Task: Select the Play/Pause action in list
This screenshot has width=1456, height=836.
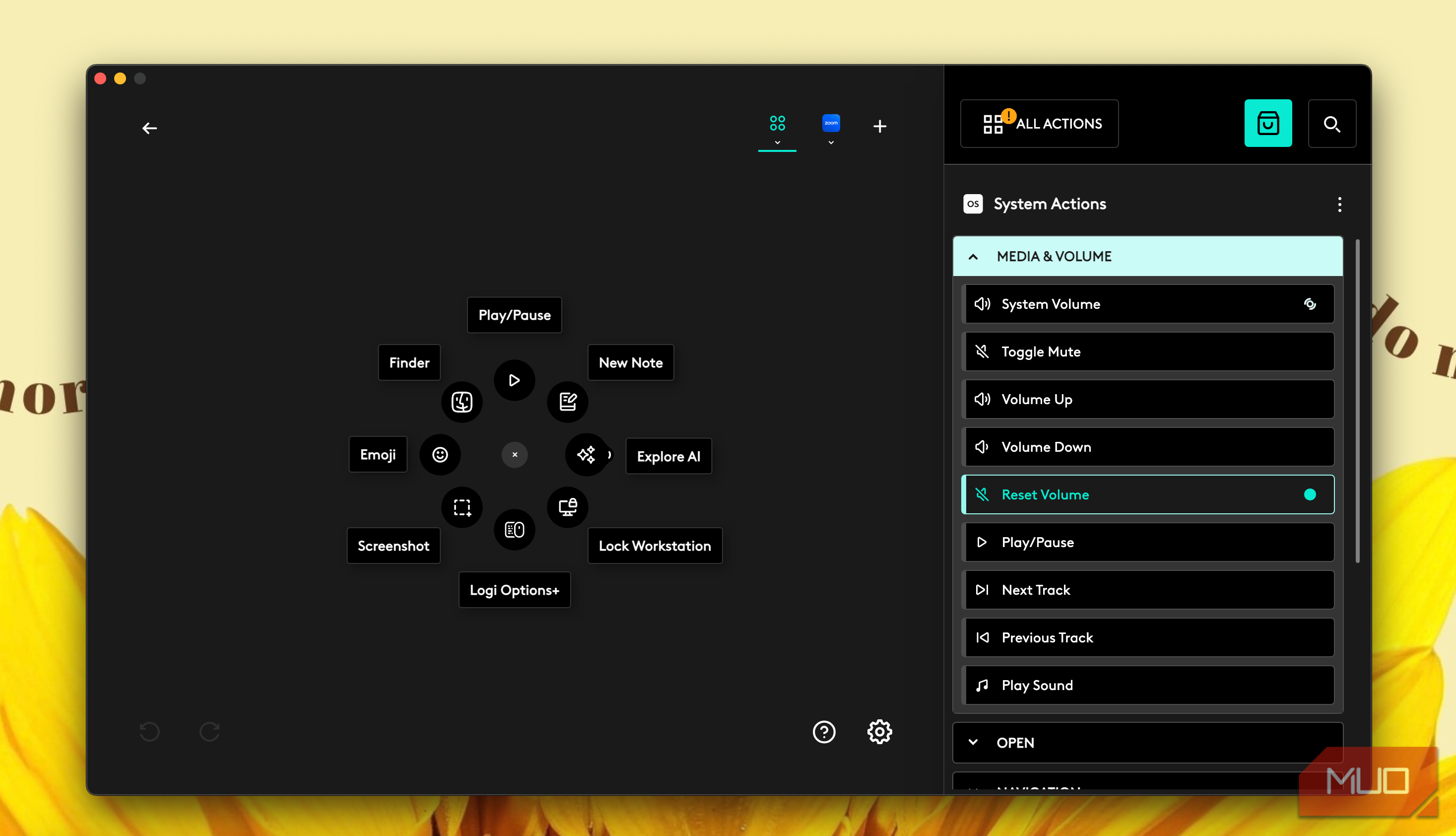Action: (1148, 542)
